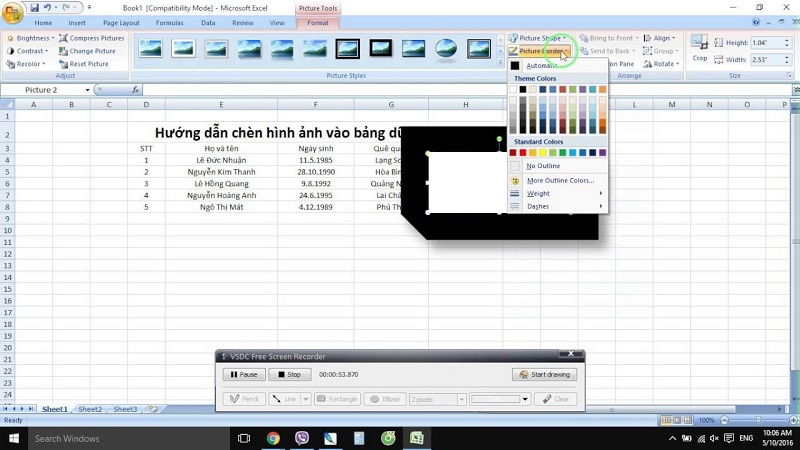800x450 pixels.
Task: Click the Brightness adjustment
Action: 31,38
